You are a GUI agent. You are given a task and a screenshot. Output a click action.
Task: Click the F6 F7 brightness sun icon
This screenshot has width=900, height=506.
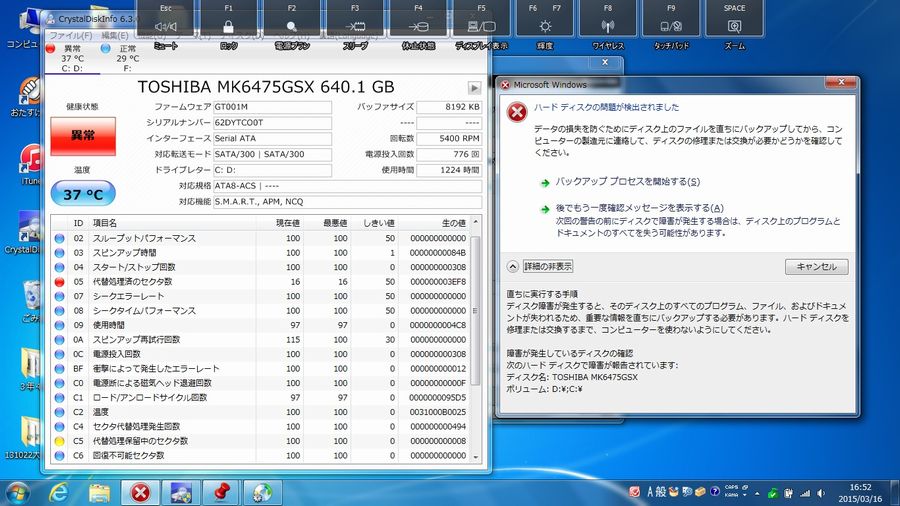click(545, 26)
